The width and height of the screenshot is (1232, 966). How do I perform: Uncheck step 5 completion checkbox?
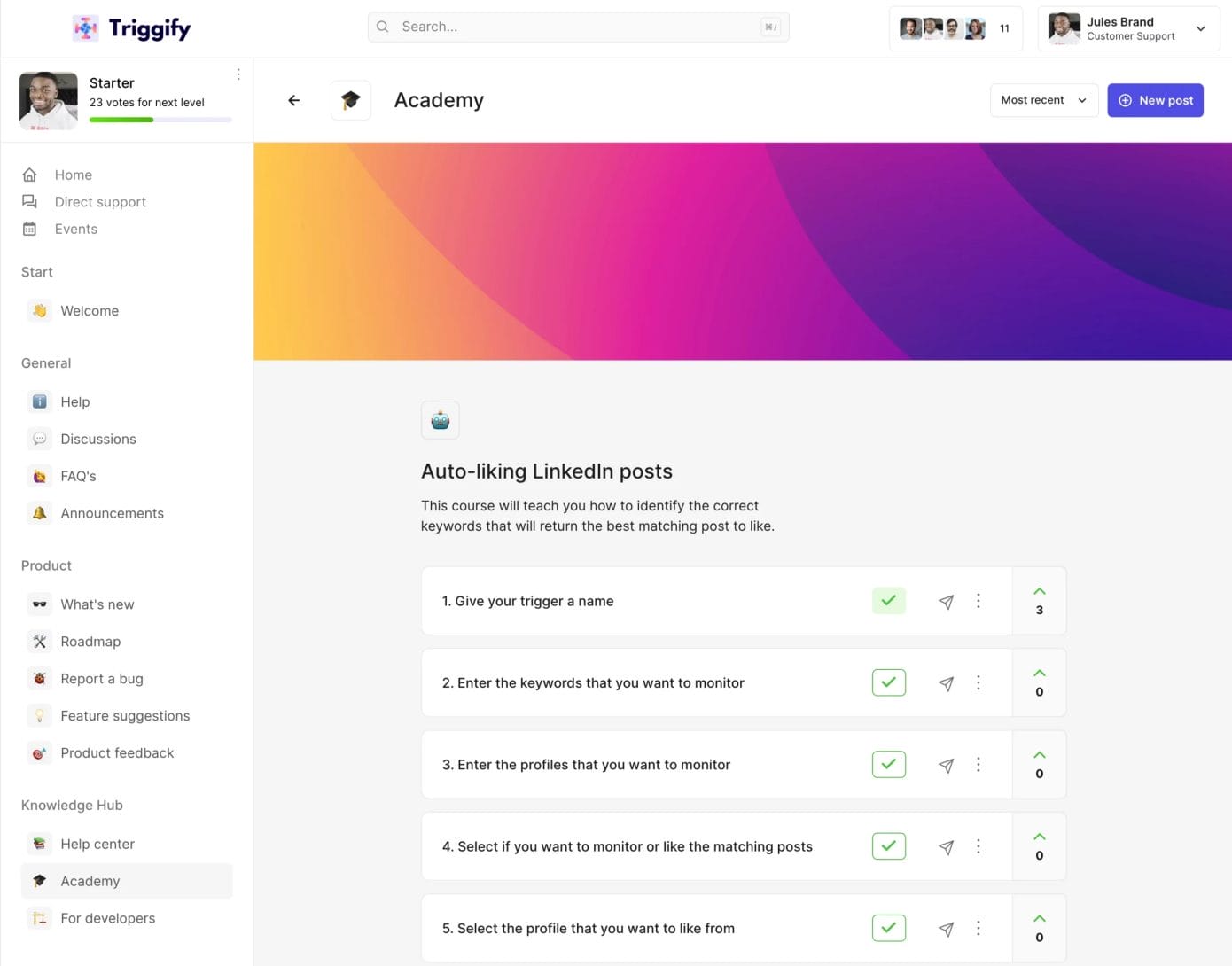[888, 928]
